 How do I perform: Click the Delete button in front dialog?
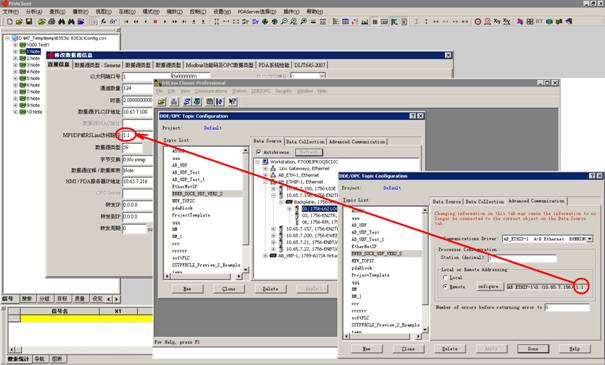point(450,348)
